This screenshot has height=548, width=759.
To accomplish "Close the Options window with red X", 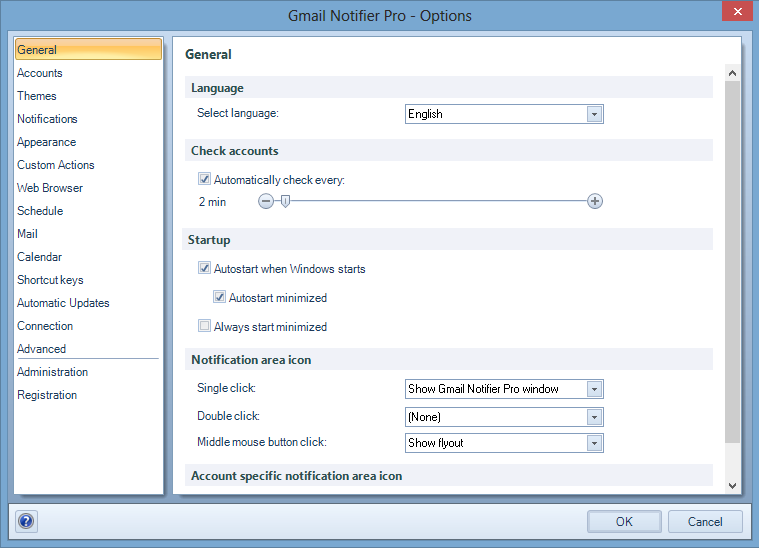I will pos(737,11).
